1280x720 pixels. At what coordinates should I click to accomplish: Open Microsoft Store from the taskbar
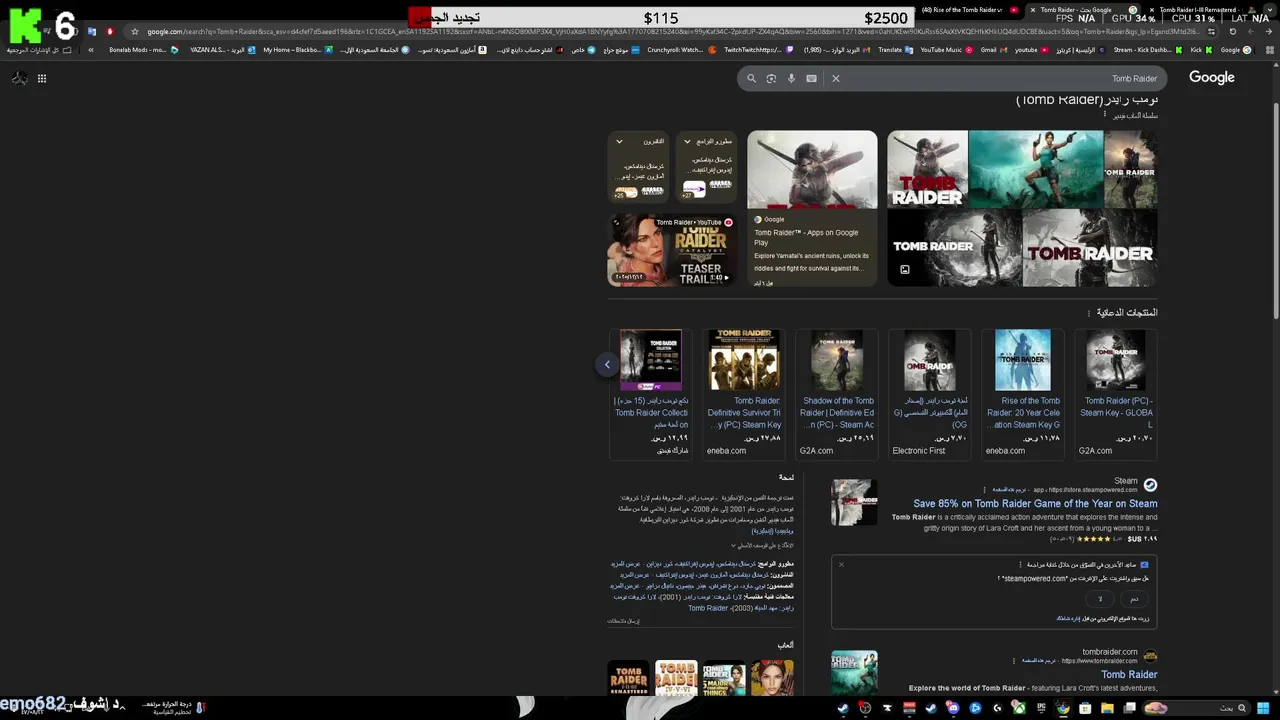pos(1085,708)
